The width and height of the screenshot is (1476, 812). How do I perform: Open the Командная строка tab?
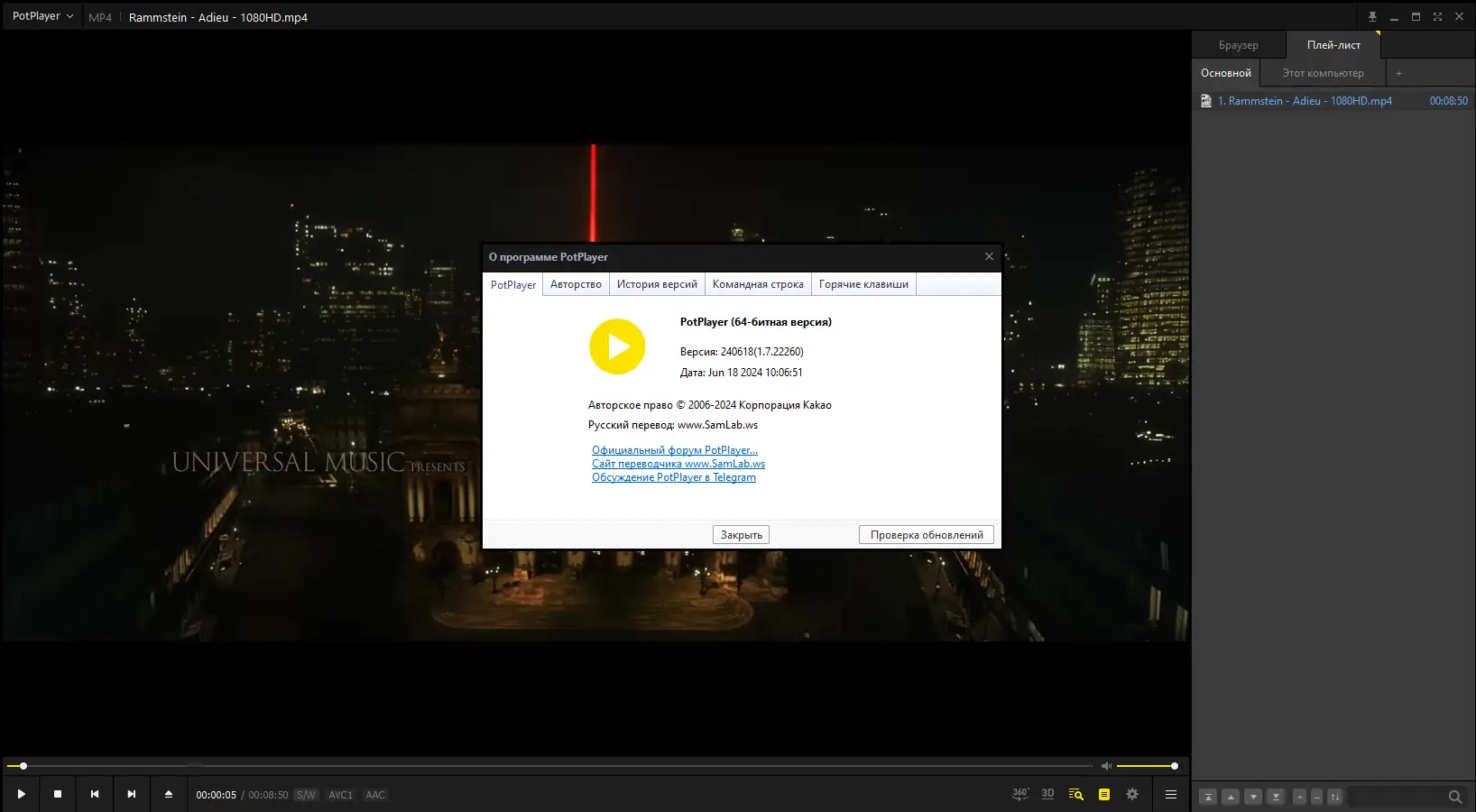tap(758, 284)
